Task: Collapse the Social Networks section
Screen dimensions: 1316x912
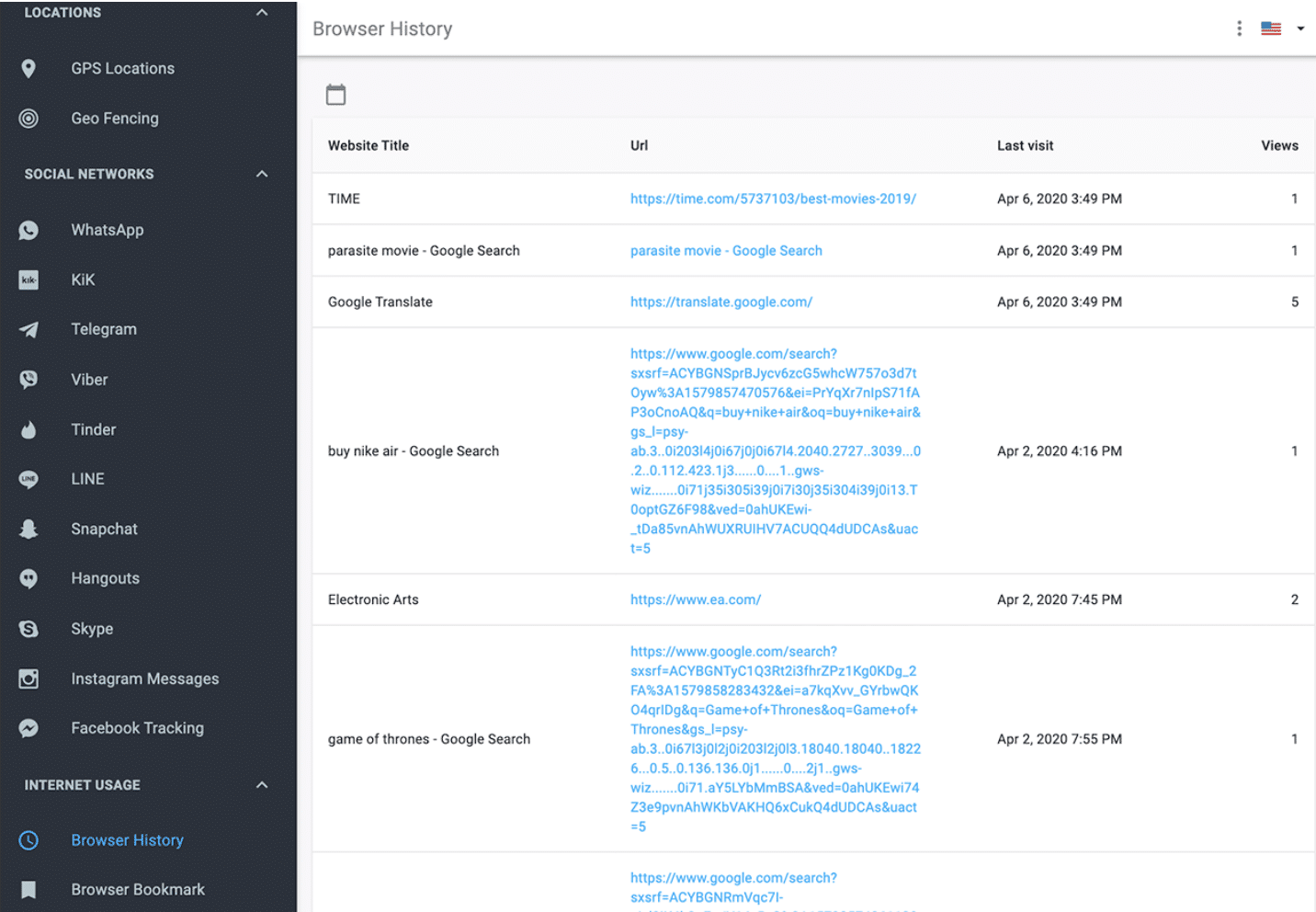Action: coord(262,174)
